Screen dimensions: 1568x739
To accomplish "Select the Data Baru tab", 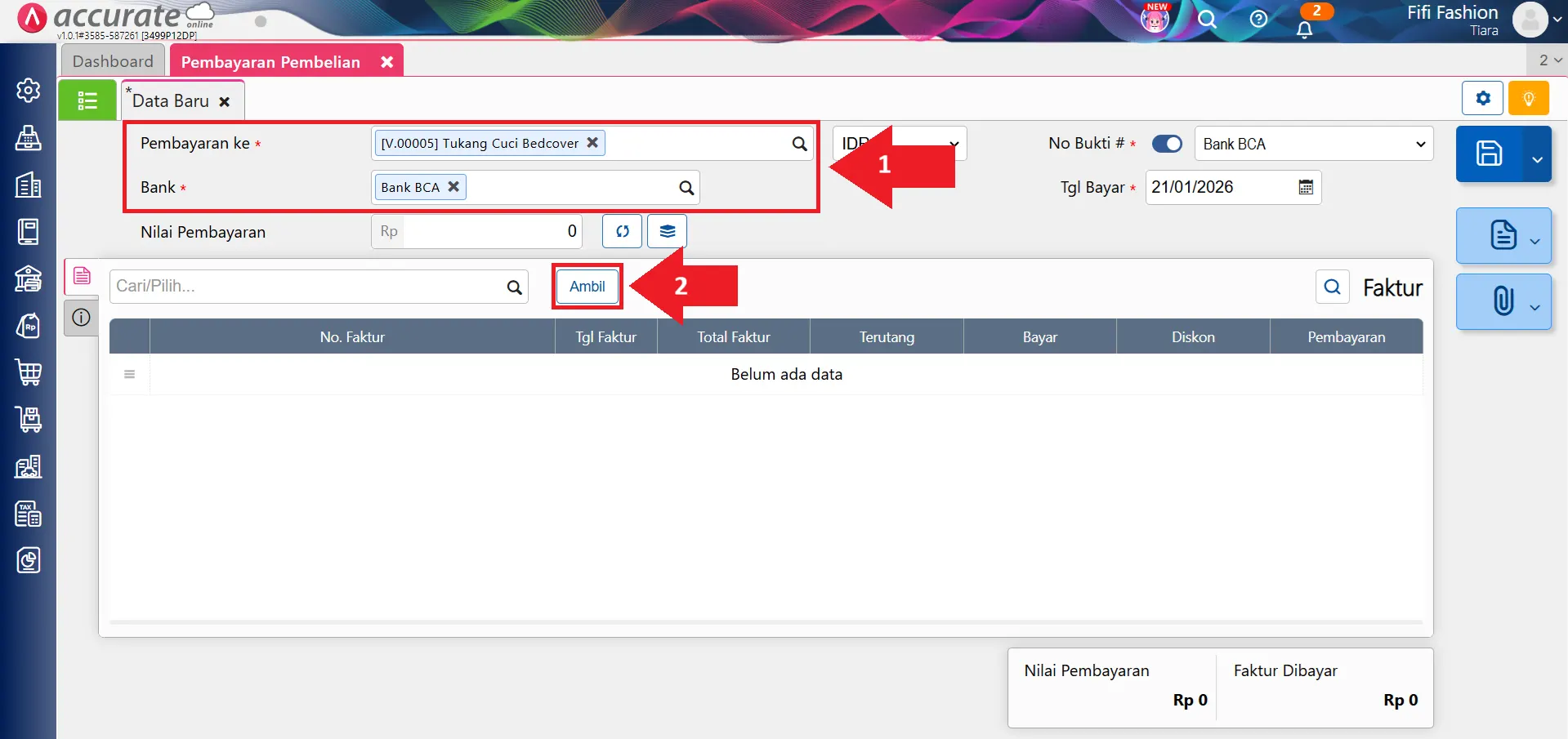I will [171, 101].
